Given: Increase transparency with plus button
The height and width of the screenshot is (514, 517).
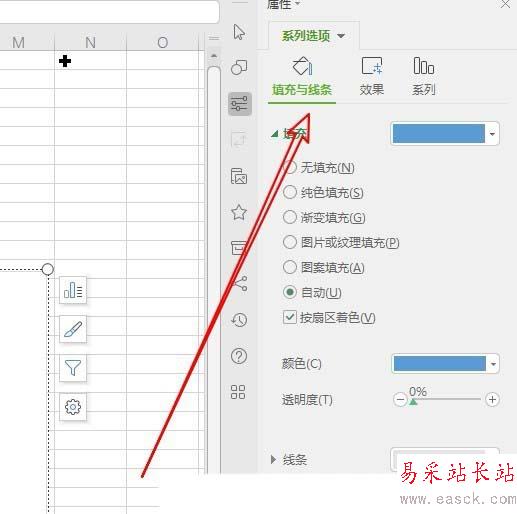Looking at the screenshot, I should [492, 399].
